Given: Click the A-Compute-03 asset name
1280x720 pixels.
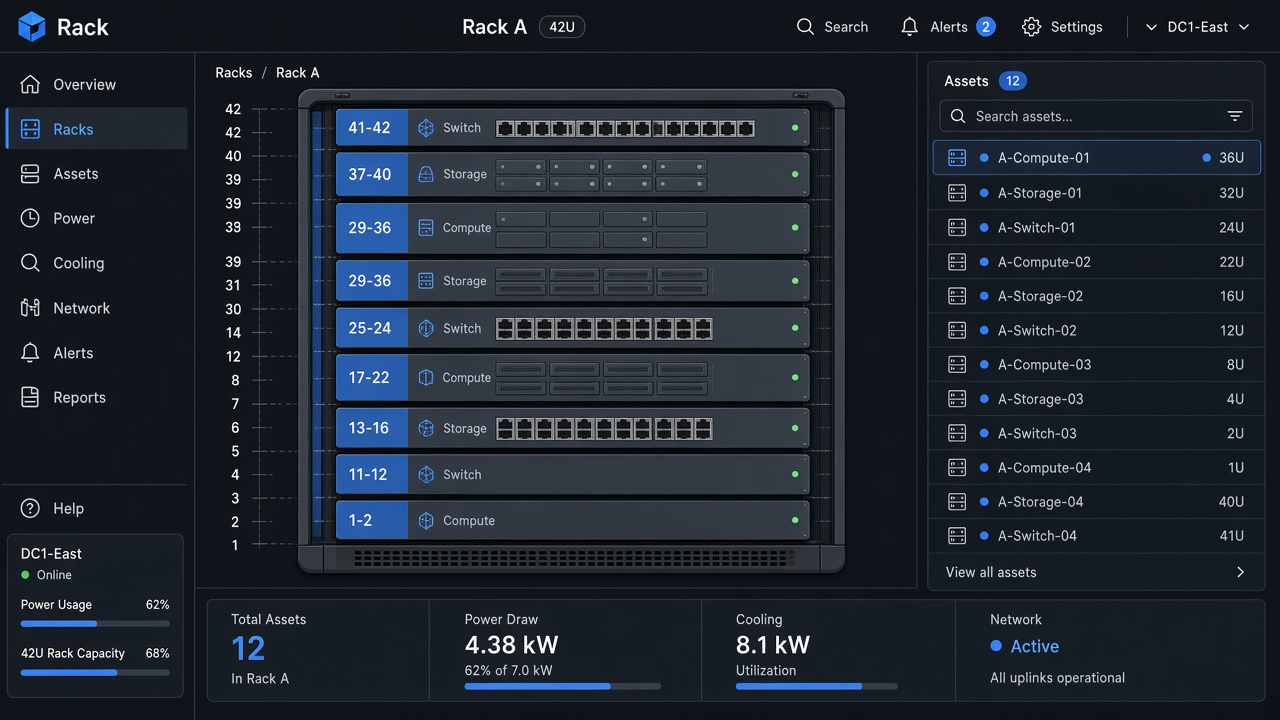Looking at the screenshot, I should [1044, 365].
